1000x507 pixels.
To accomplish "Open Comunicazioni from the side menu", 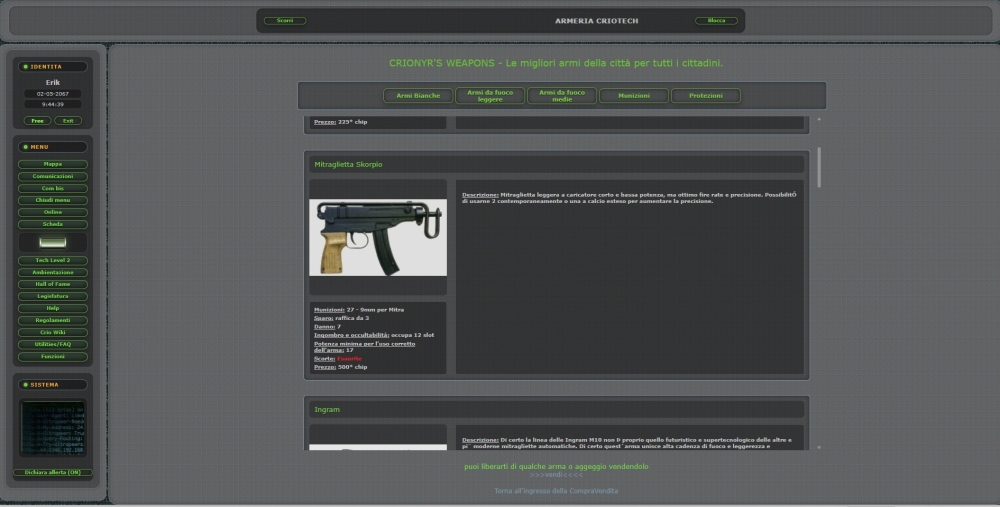I will pos(53,176).
